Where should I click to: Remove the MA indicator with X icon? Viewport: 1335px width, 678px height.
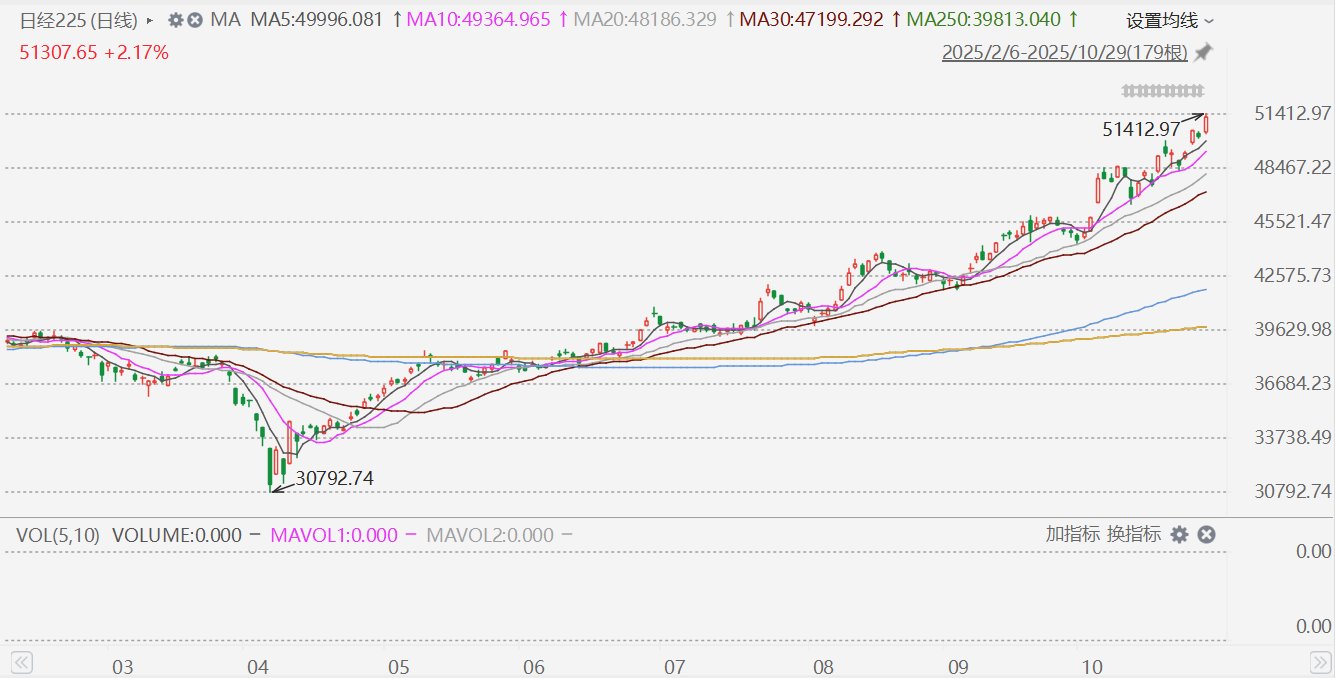[195, 20]
